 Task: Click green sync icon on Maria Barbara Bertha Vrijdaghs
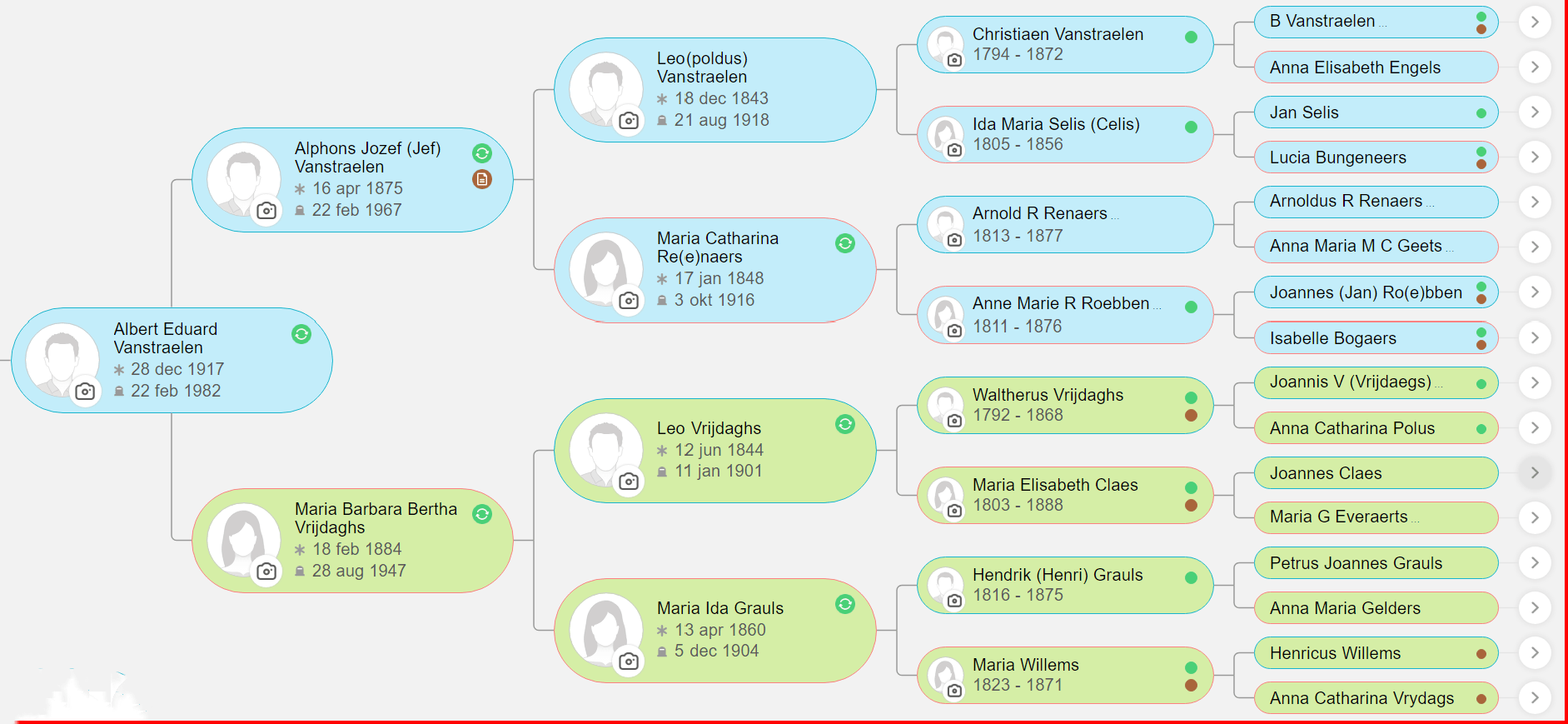coord(482,514)
